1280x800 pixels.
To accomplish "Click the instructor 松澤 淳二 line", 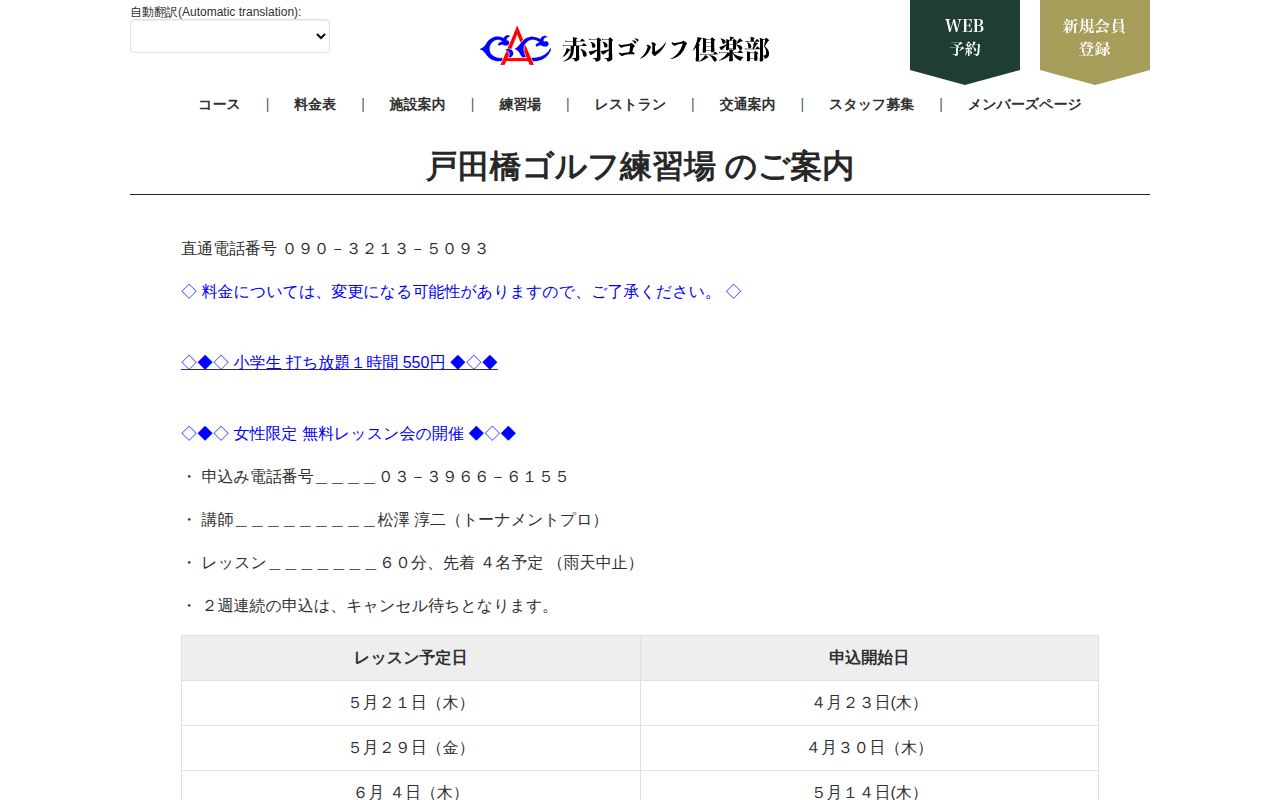I will pyautogui.click(x=393, y=519).
